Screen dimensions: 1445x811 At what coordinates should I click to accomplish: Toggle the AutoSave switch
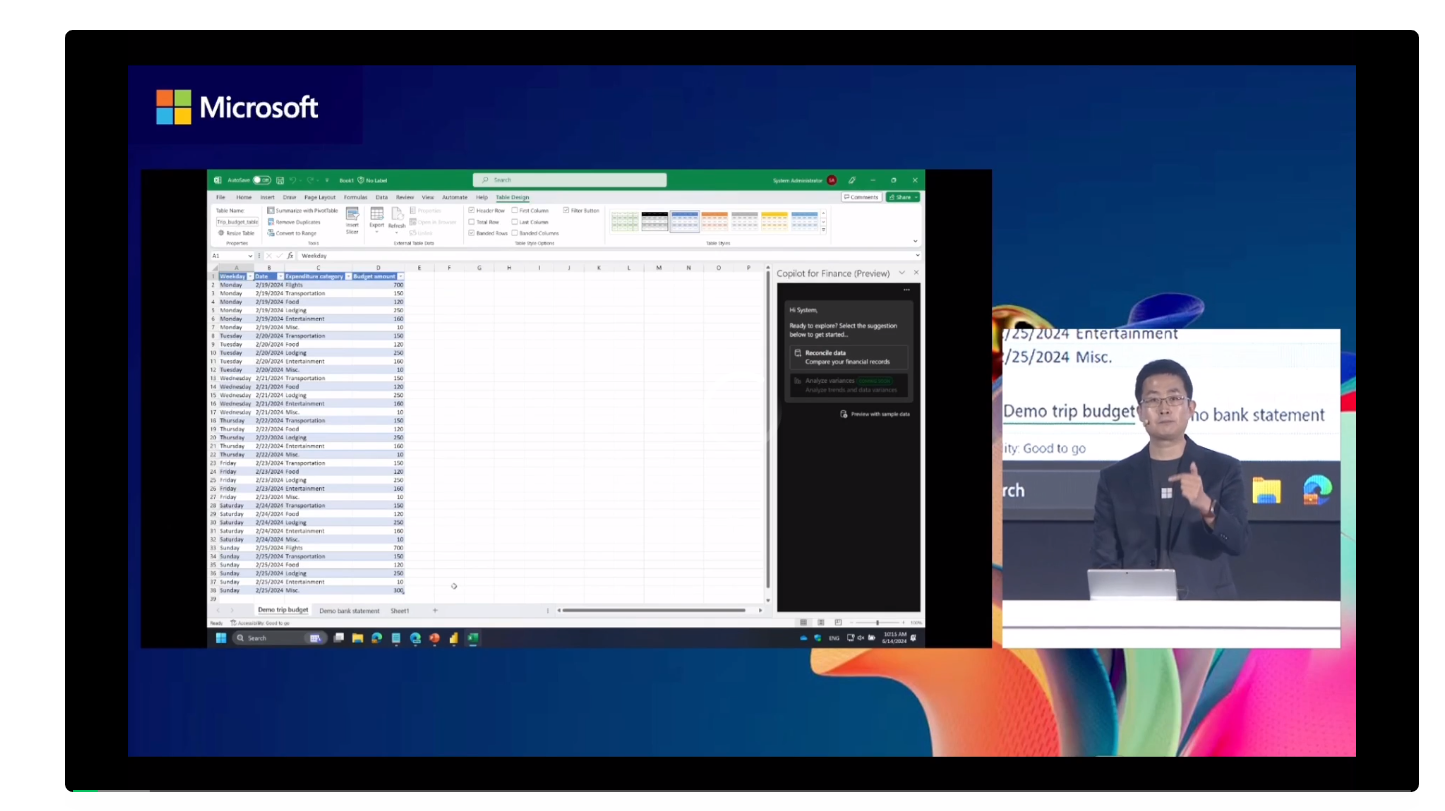(x=261, y=180)
